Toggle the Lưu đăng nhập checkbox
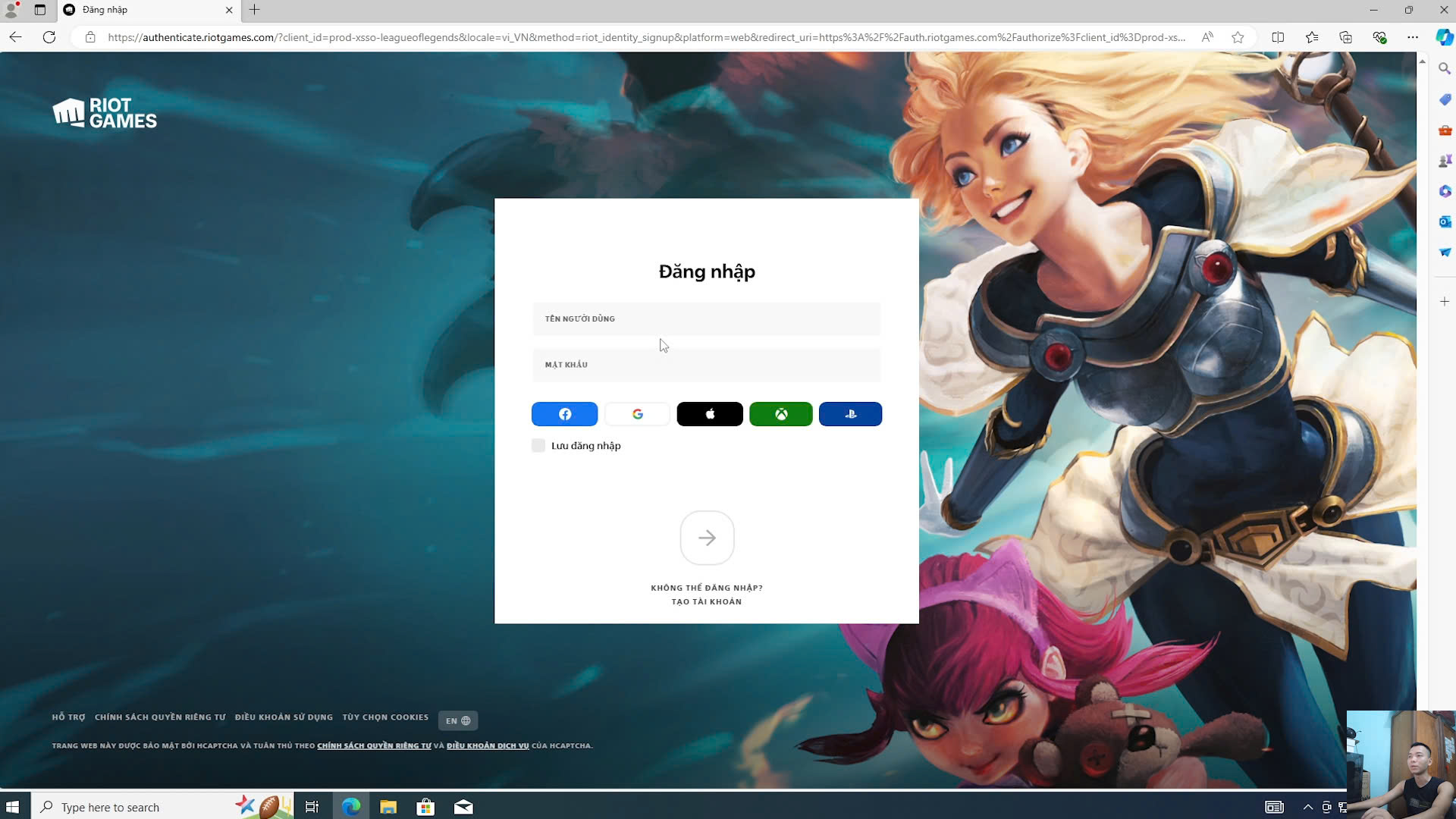Image resolution: width=1456 pixels, height=819 pixels. (538, 446)
